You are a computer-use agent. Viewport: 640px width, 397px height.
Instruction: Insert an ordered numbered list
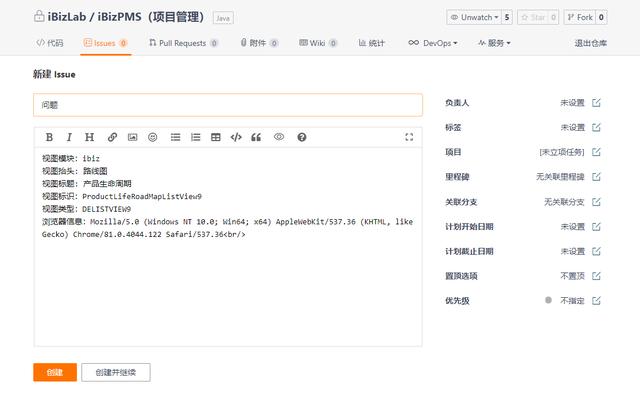click(196, 137)
